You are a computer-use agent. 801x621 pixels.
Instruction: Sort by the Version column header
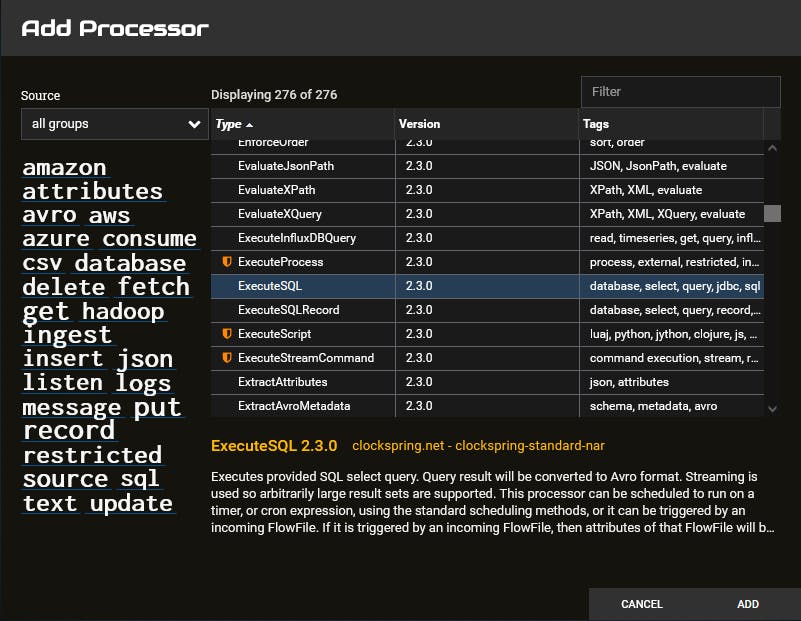point(419,124)
